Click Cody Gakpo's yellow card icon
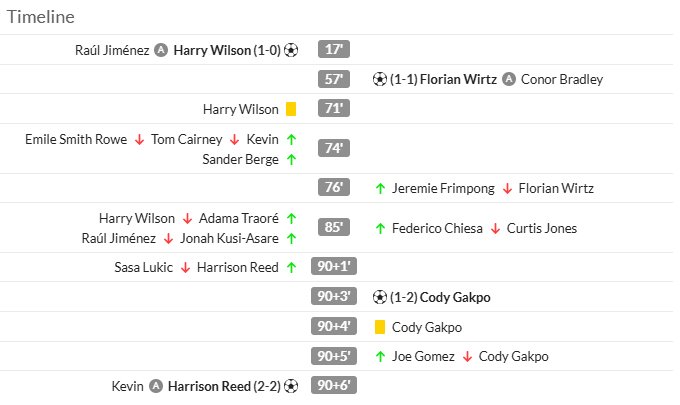The height and width of the screenshot is (405, 680). pos(379,327)
